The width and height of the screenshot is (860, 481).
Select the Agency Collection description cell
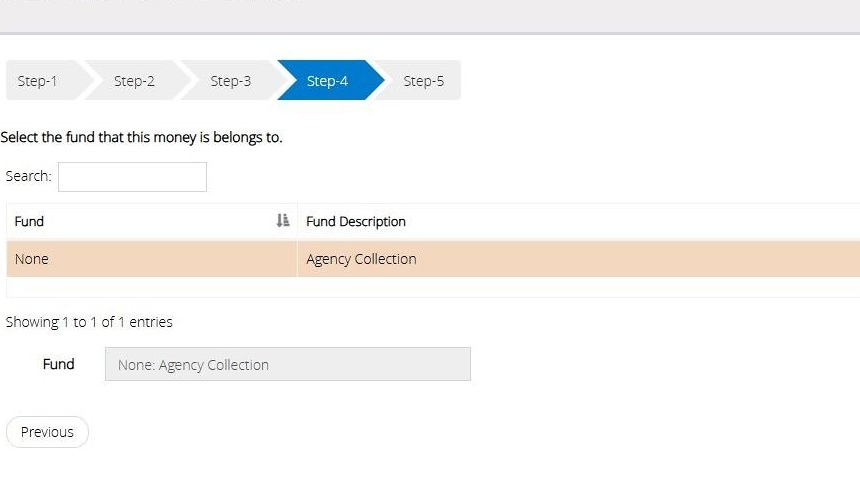click(x=361, y=259)
